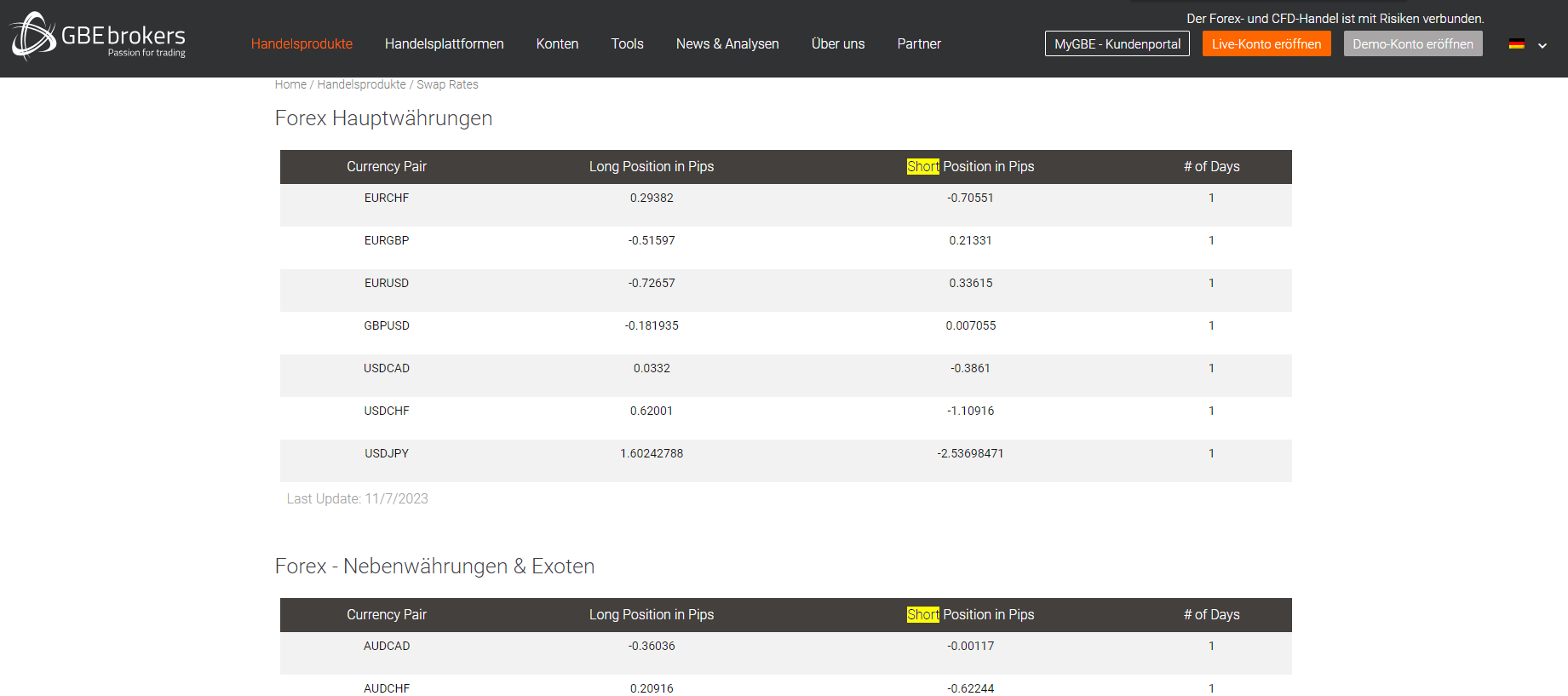Image resolution: width=1568 pixels, height=696 pixels.
Task: Click Currency Pair header in Nebenwährungen table
Action: point(387,614)
